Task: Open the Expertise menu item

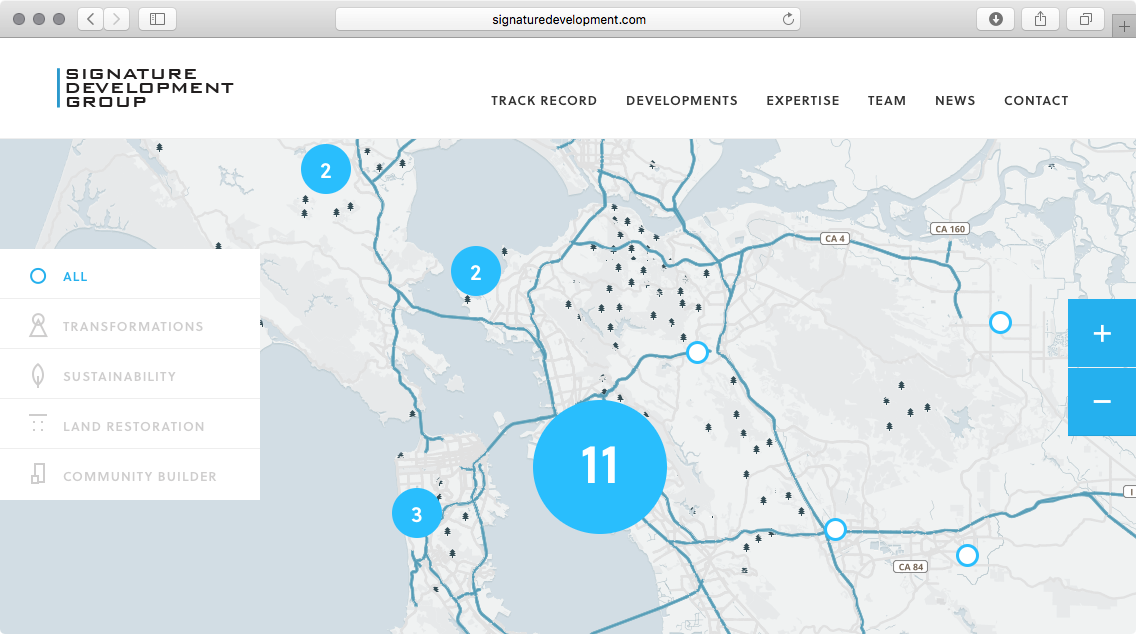Action: (x=803, y=101)
